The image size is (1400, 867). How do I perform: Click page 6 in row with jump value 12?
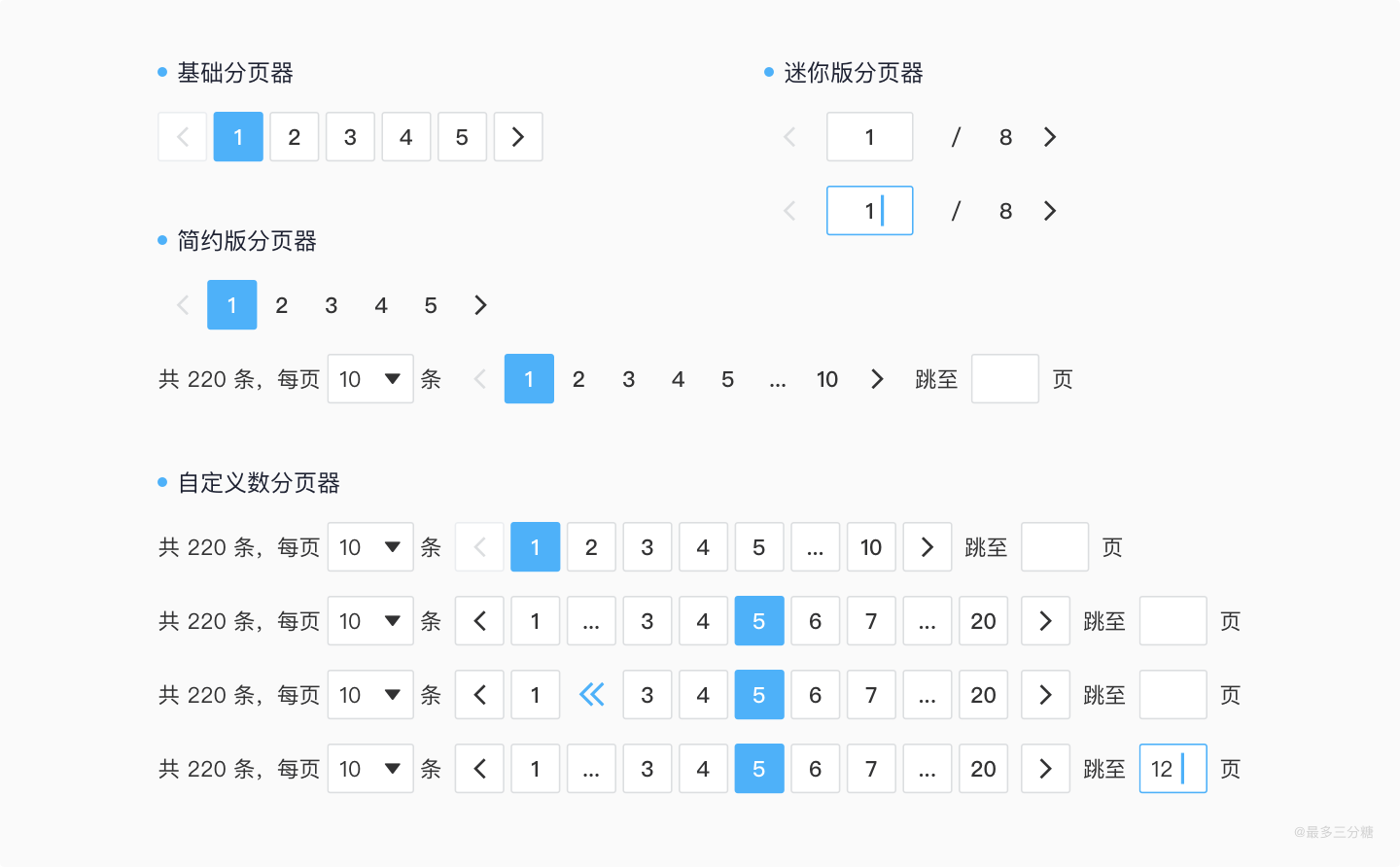(x=815, y=769)
